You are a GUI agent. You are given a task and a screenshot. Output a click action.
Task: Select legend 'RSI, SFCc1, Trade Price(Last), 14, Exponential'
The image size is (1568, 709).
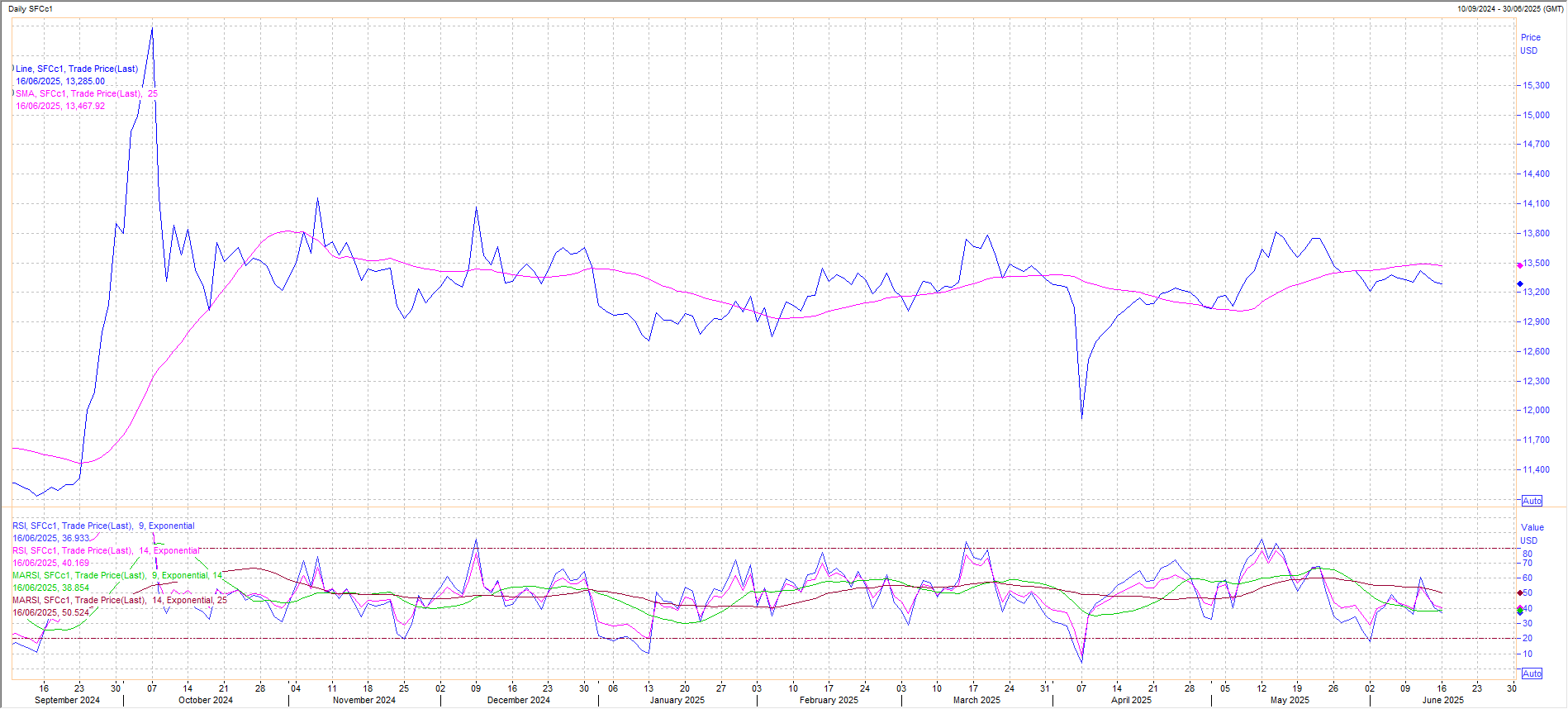(106, 551)
